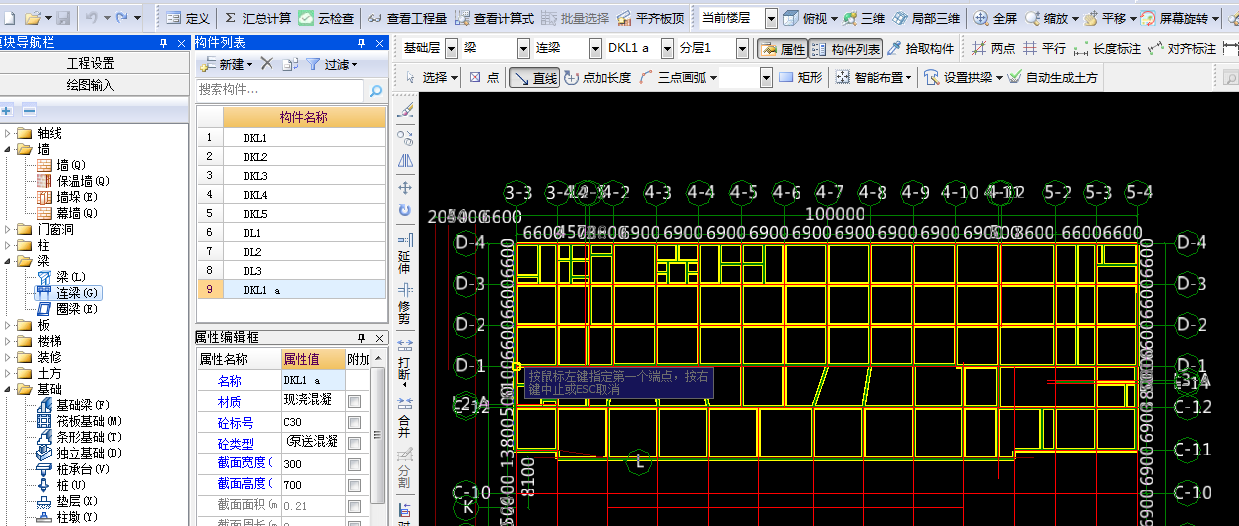Select 点加长度 point plus length tool
Viewport: 1239px width, 526px height.
(x=597, y=77)
